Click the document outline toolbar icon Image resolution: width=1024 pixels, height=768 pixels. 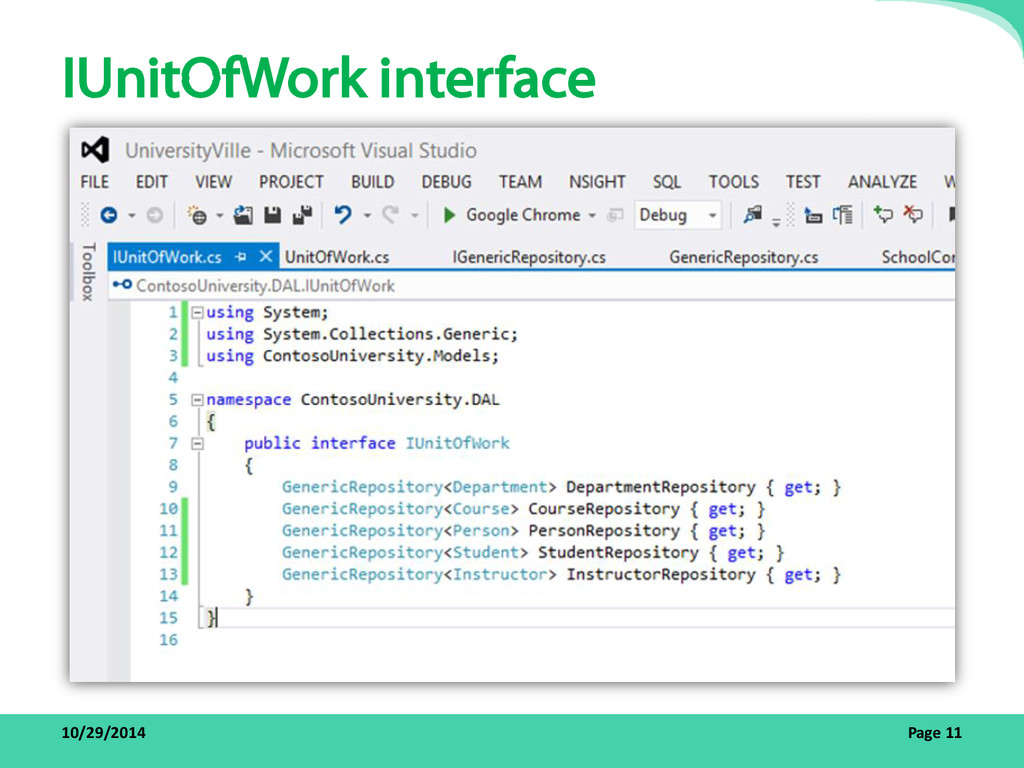click(843, 215)
